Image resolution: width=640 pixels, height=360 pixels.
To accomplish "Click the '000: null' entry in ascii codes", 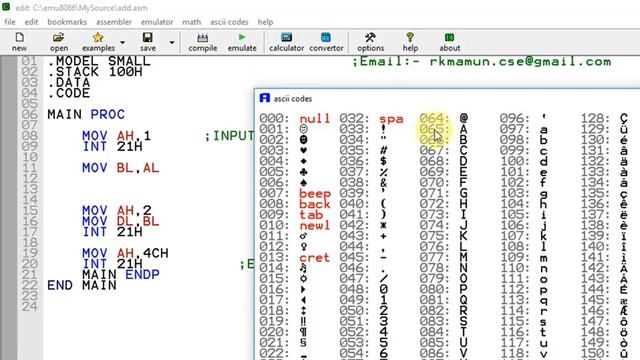I will [x=294, y=118].
